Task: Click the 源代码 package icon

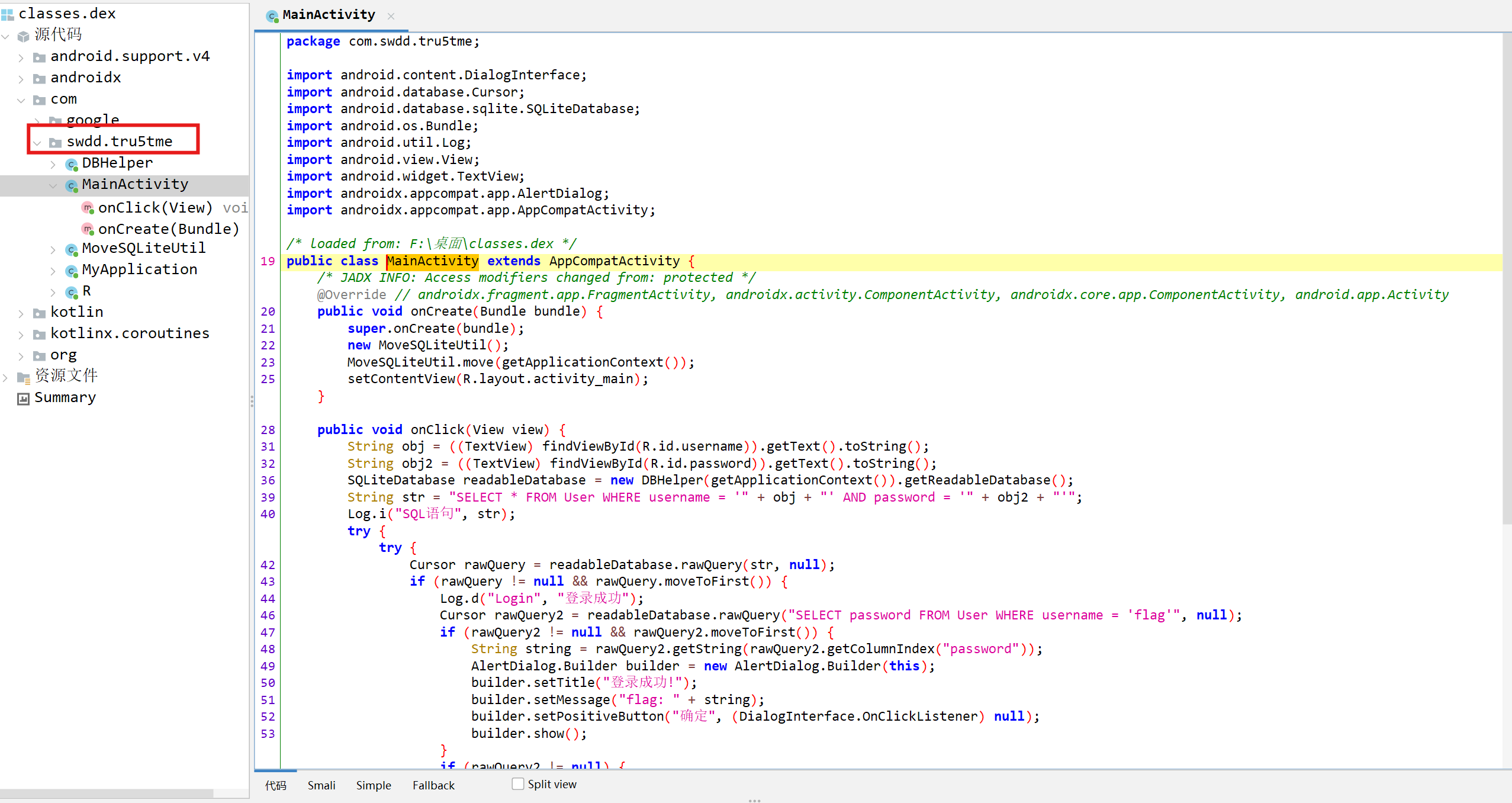Action: (24, 36)
